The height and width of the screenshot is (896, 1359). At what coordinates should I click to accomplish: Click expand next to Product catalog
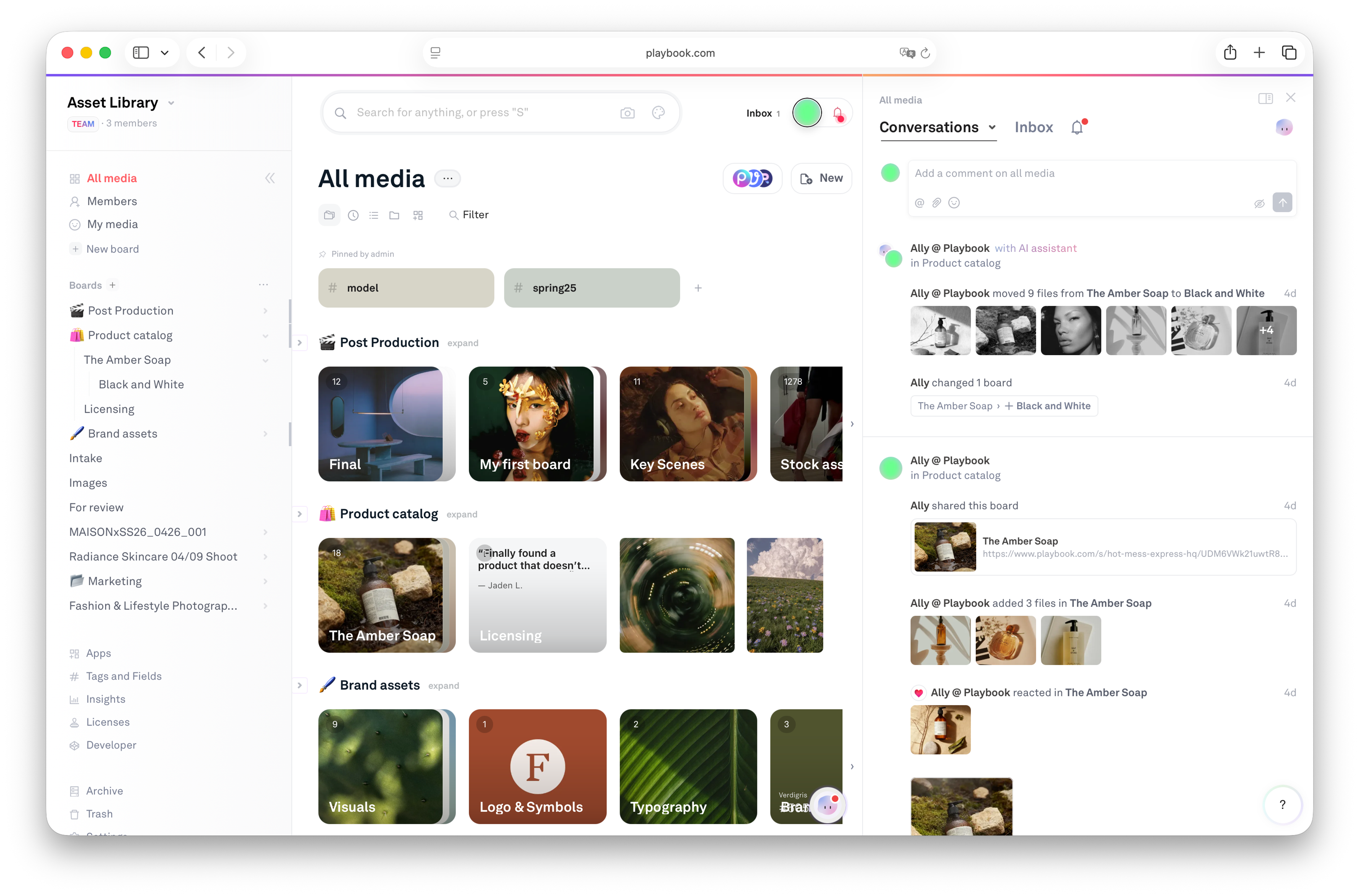pyautogui.click(x=462, y=514)
